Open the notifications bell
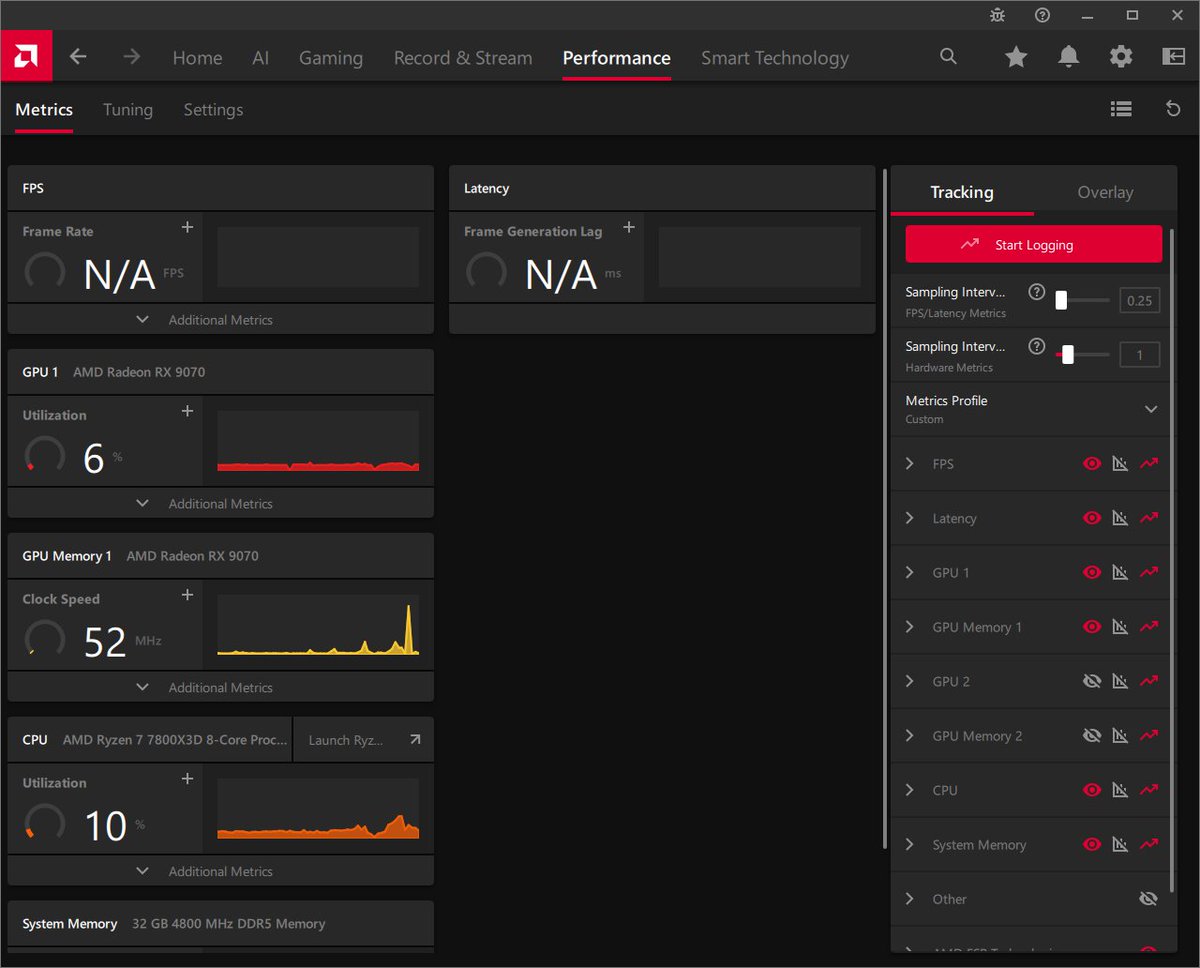The width and height of the screenshot is (1200, 968). 1069,57
